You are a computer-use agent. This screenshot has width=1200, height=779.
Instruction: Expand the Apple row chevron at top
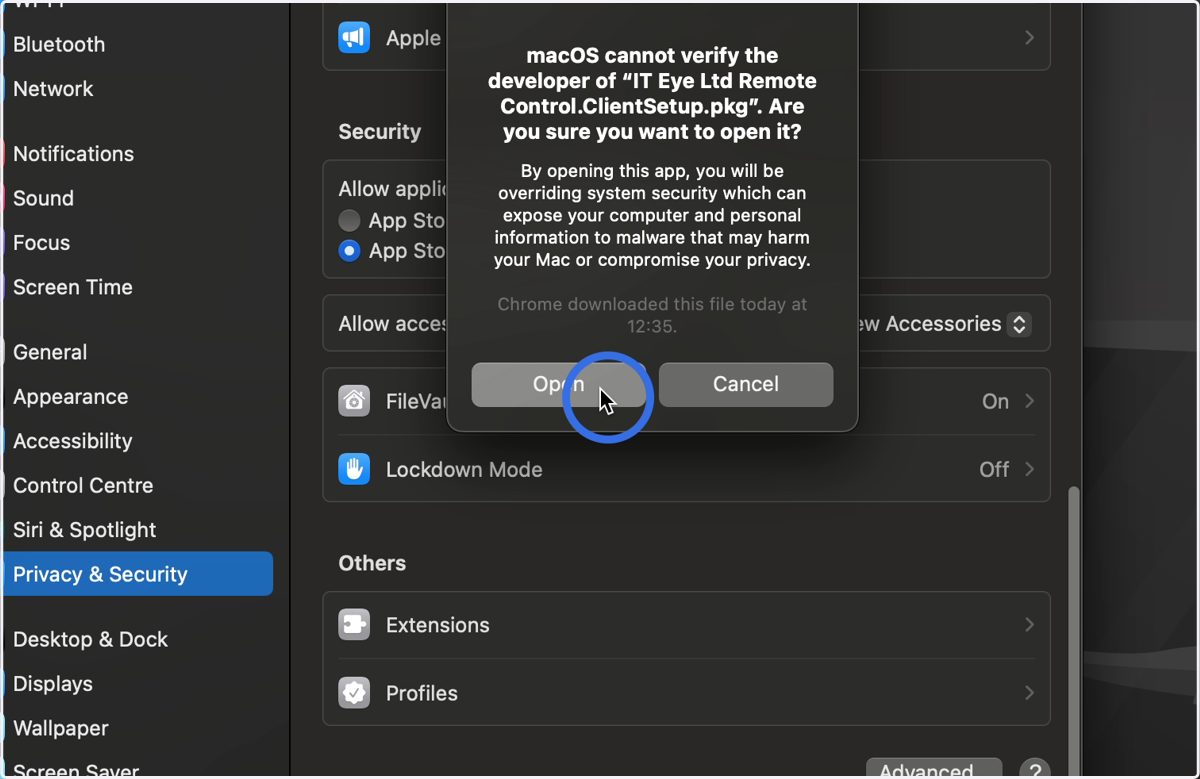pyautogui.click(x=1029, y=38)
